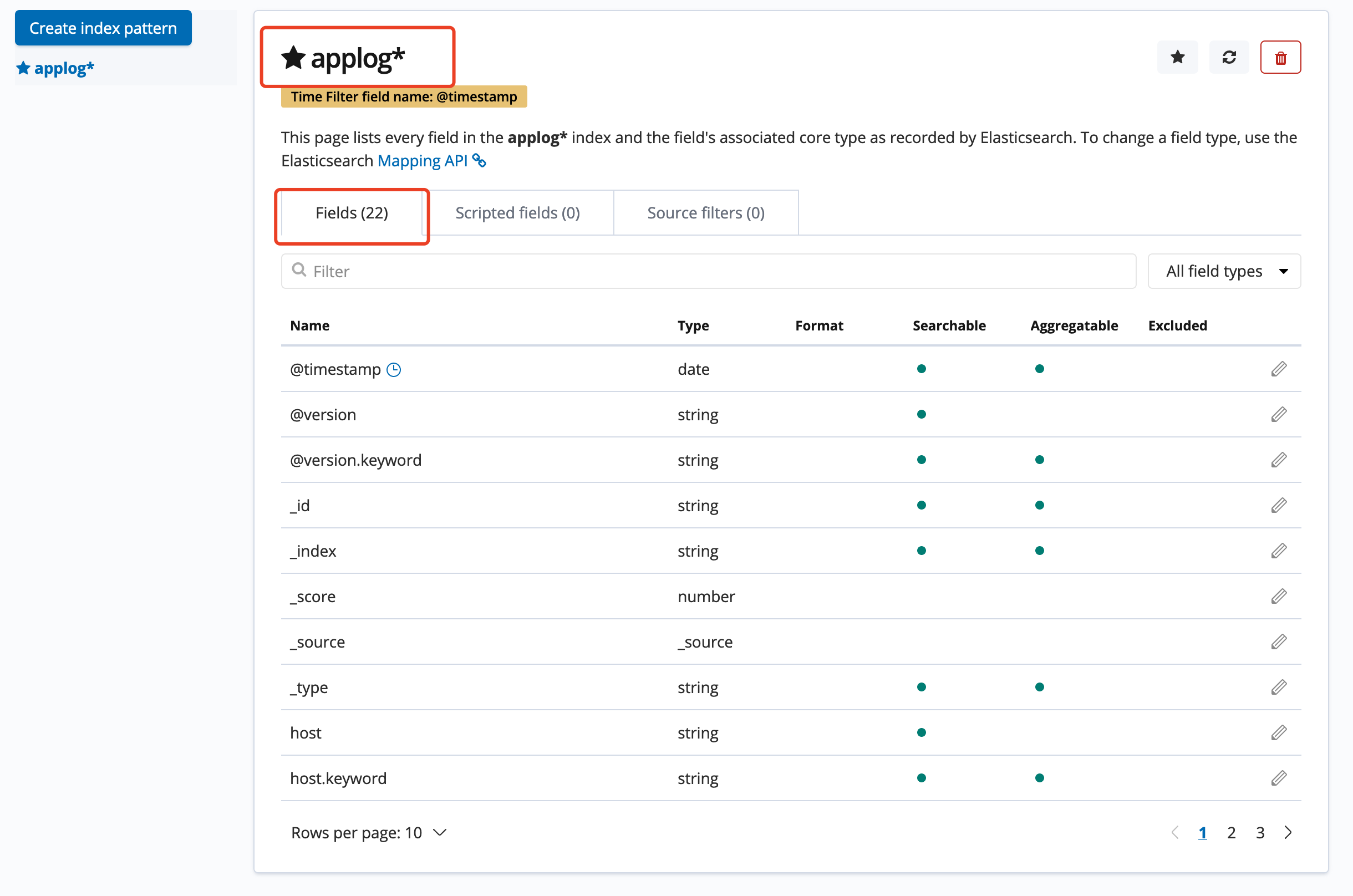Go to previous page arrow
This screenshot has height=896, width=1353.
(x=1175, y=833)
